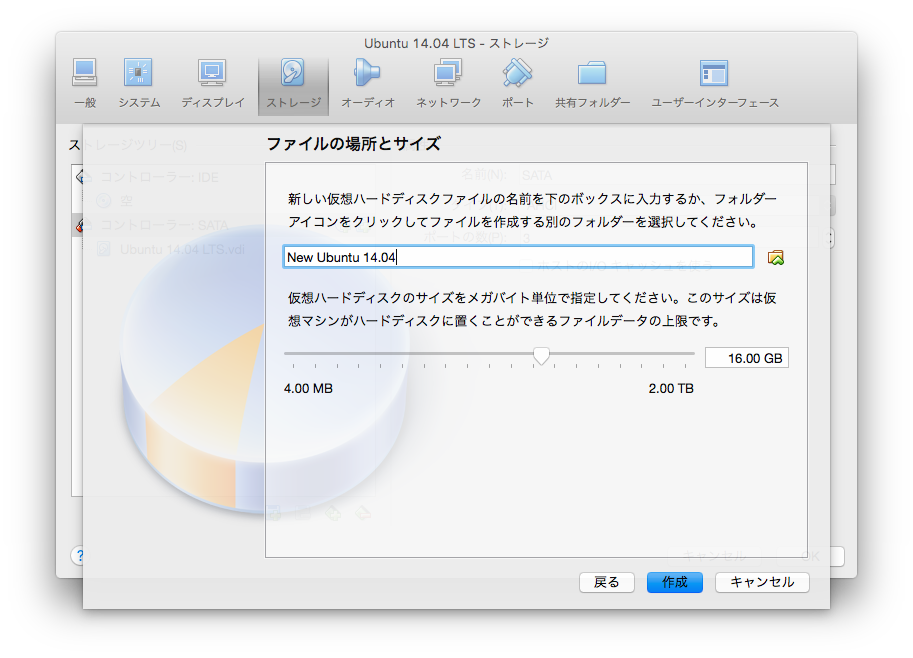Click the 4.00 MB minimum label
Image resolution: width=913 pixels, height=658 pixels.
[x=308, y=388]
